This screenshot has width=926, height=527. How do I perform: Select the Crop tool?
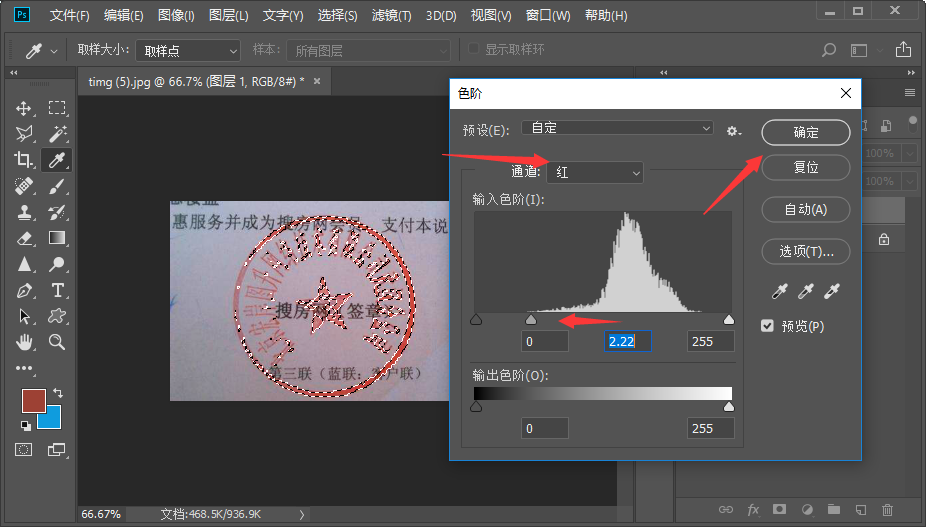pyautogui.click(x=24, y=160)
